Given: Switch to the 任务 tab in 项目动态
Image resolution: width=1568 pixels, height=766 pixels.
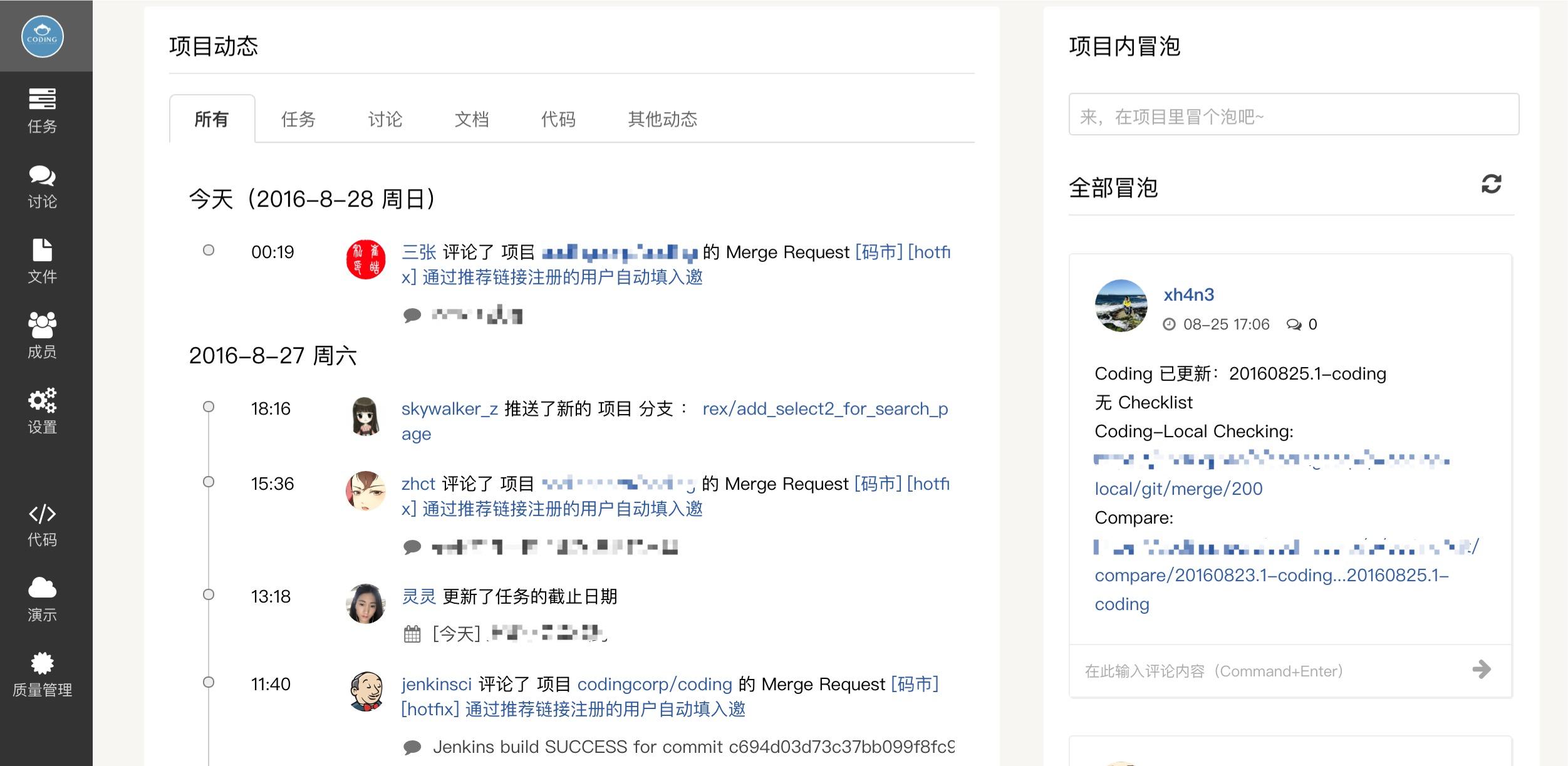Looking at the screenshot, I should coord(299,119).
